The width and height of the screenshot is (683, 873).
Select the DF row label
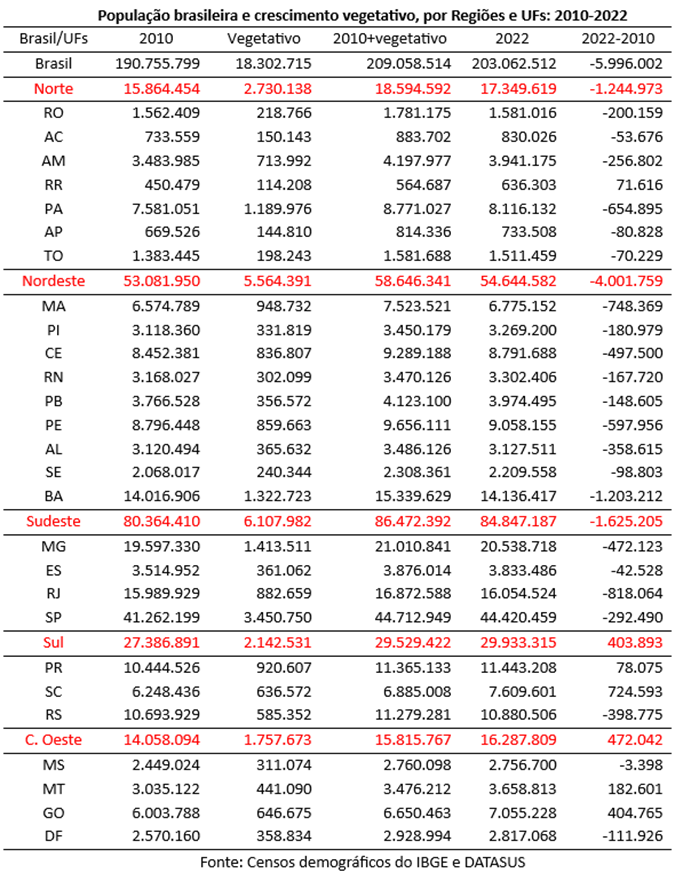[53, 836]
